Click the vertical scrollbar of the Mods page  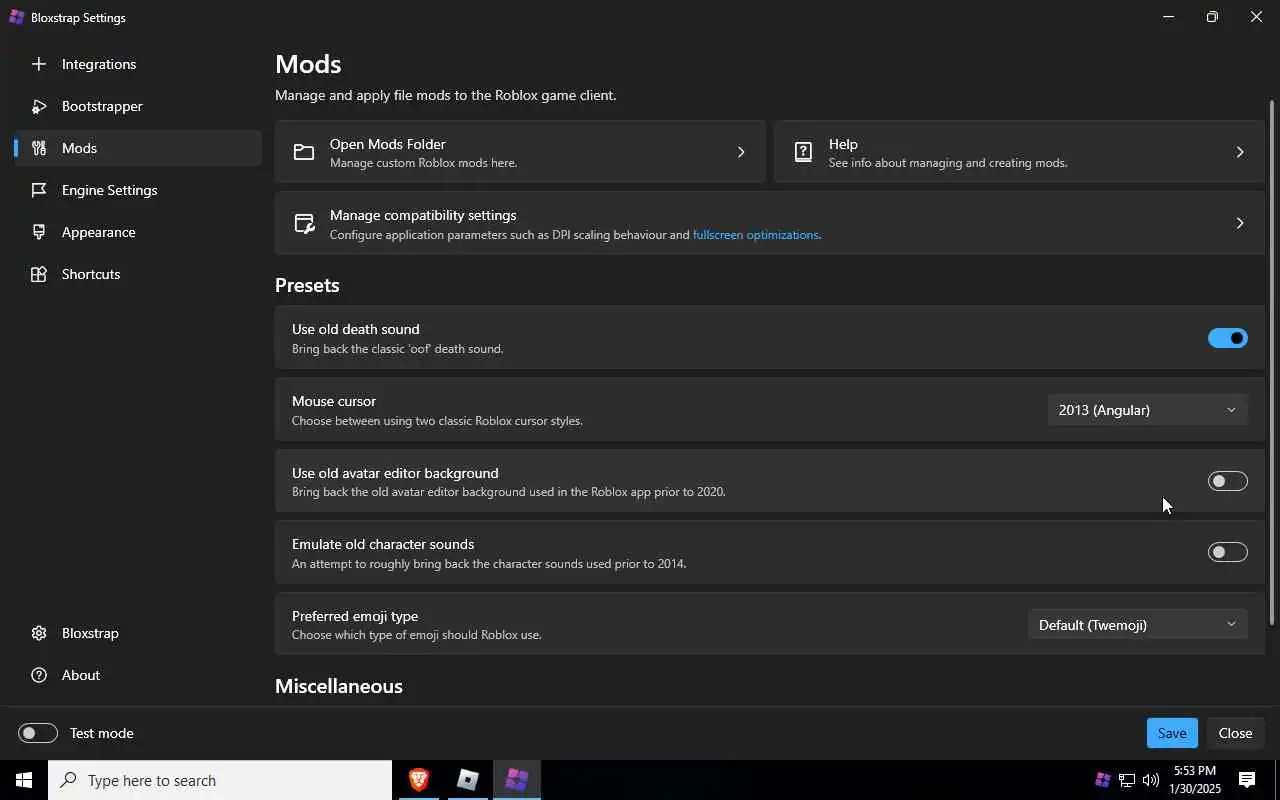click(x=1272, y=362)
